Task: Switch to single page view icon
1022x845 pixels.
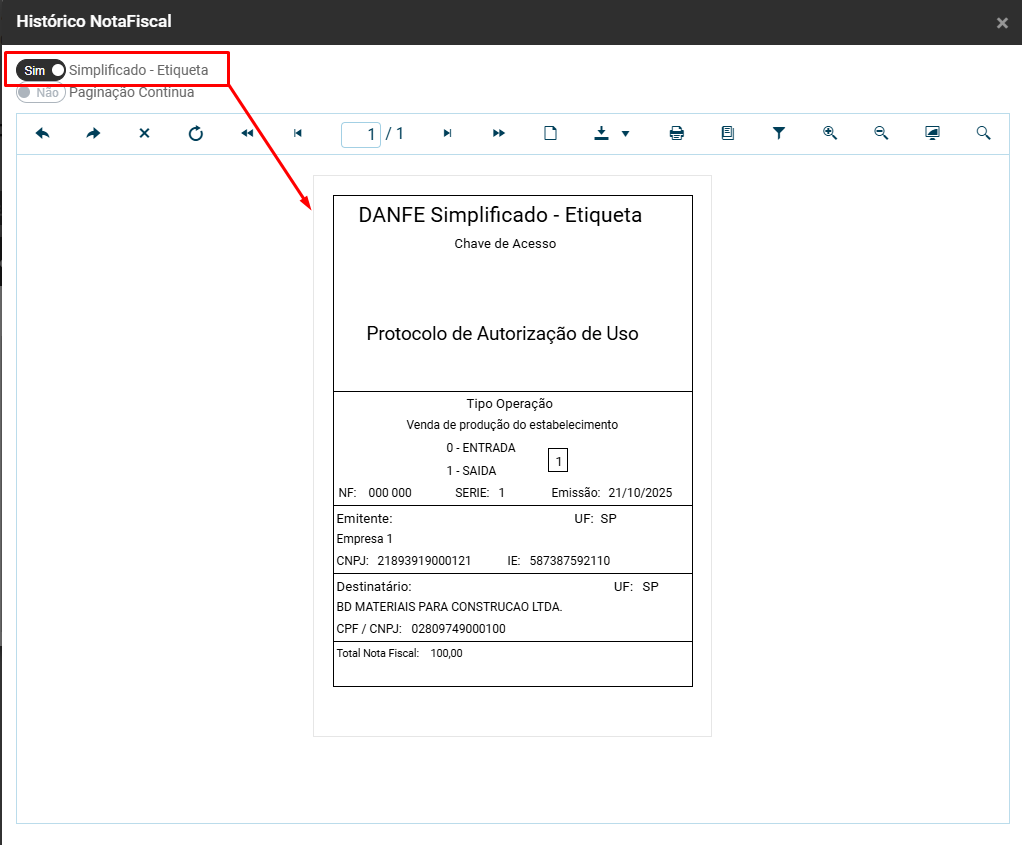Action: click(550, 133)
